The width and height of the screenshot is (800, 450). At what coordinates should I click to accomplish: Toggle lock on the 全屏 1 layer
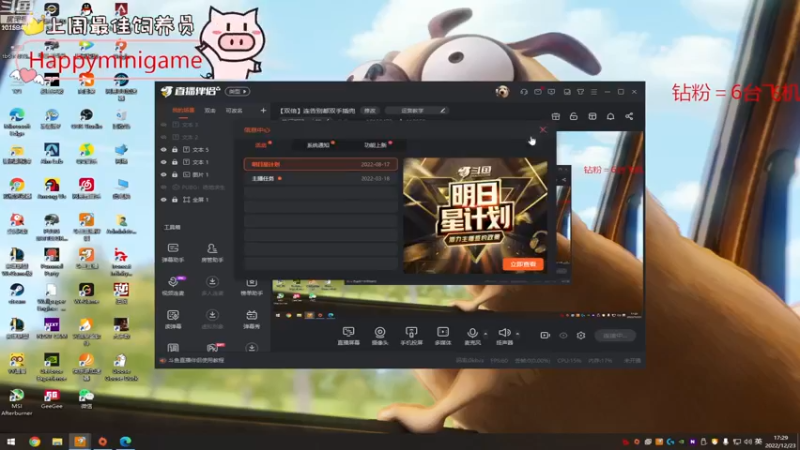point(174,199)
